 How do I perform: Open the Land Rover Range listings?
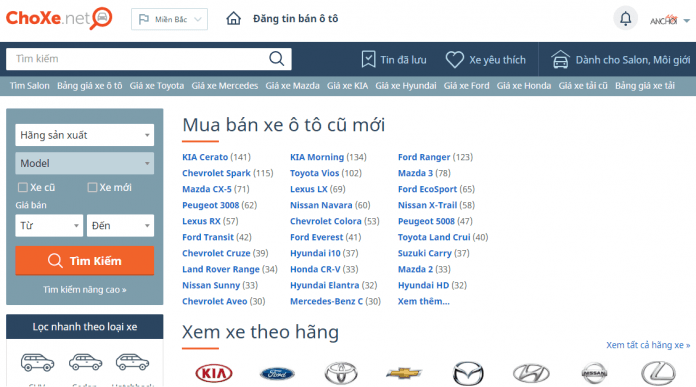tap(221, 269)
